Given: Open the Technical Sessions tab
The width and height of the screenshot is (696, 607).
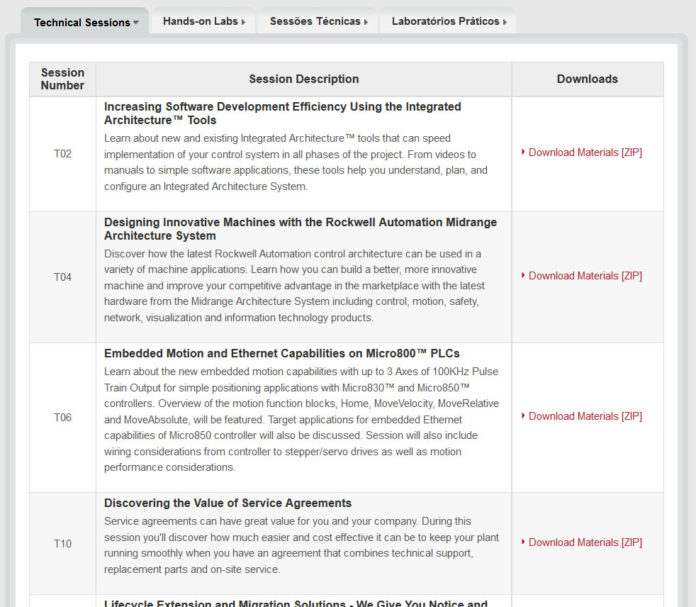Looking at the screenshot, I should tap(84, 21).
